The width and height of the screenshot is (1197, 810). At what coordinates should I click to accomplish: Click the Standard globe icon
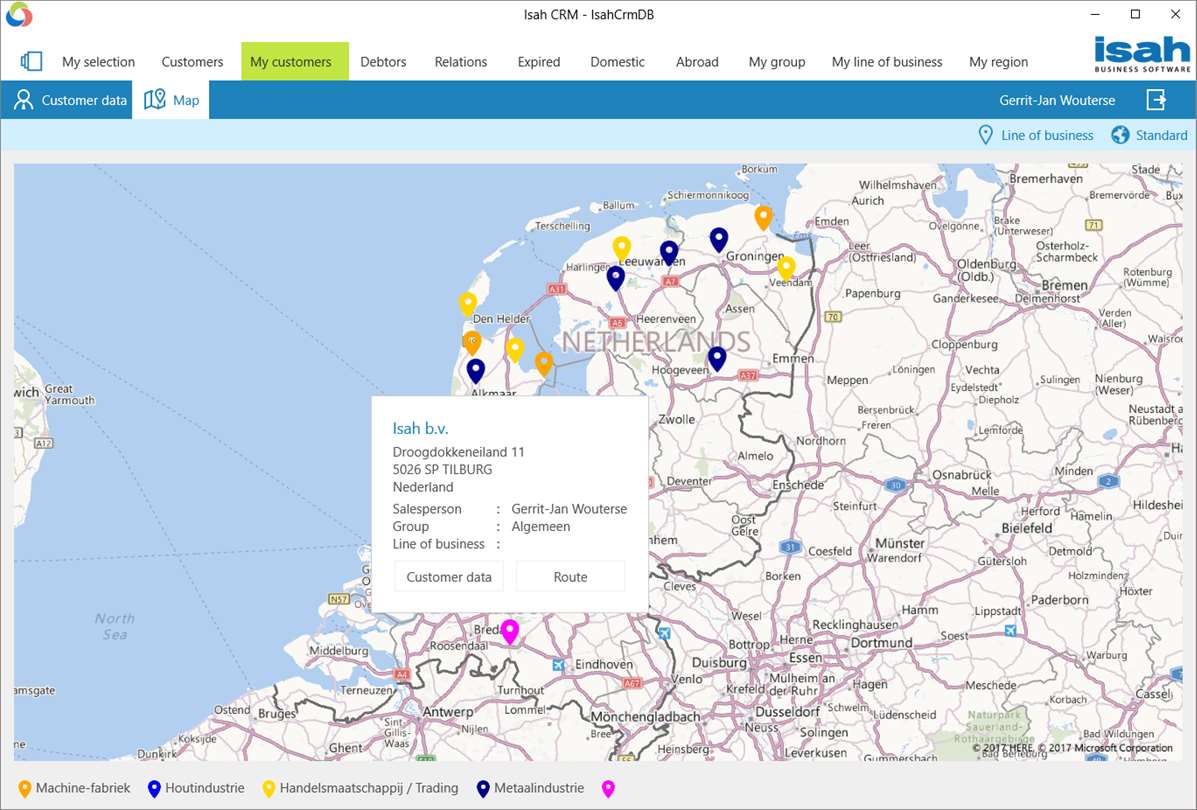1120,135
